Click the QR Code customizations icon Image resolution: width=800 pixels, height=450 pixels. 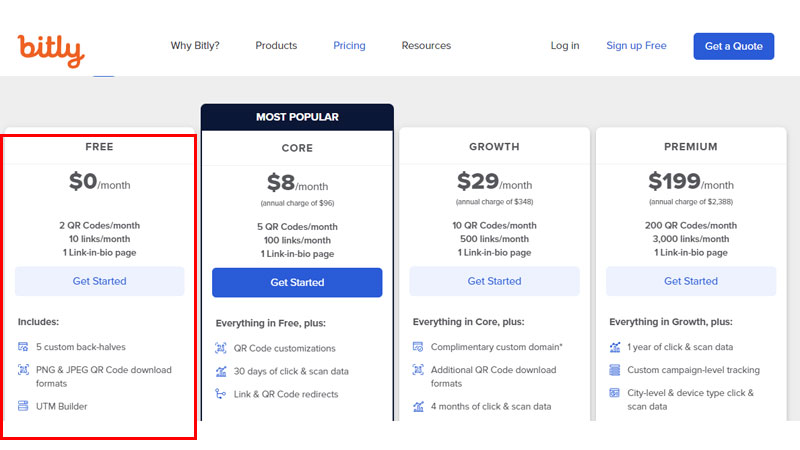pyautogui.click(x=220, y=348)
